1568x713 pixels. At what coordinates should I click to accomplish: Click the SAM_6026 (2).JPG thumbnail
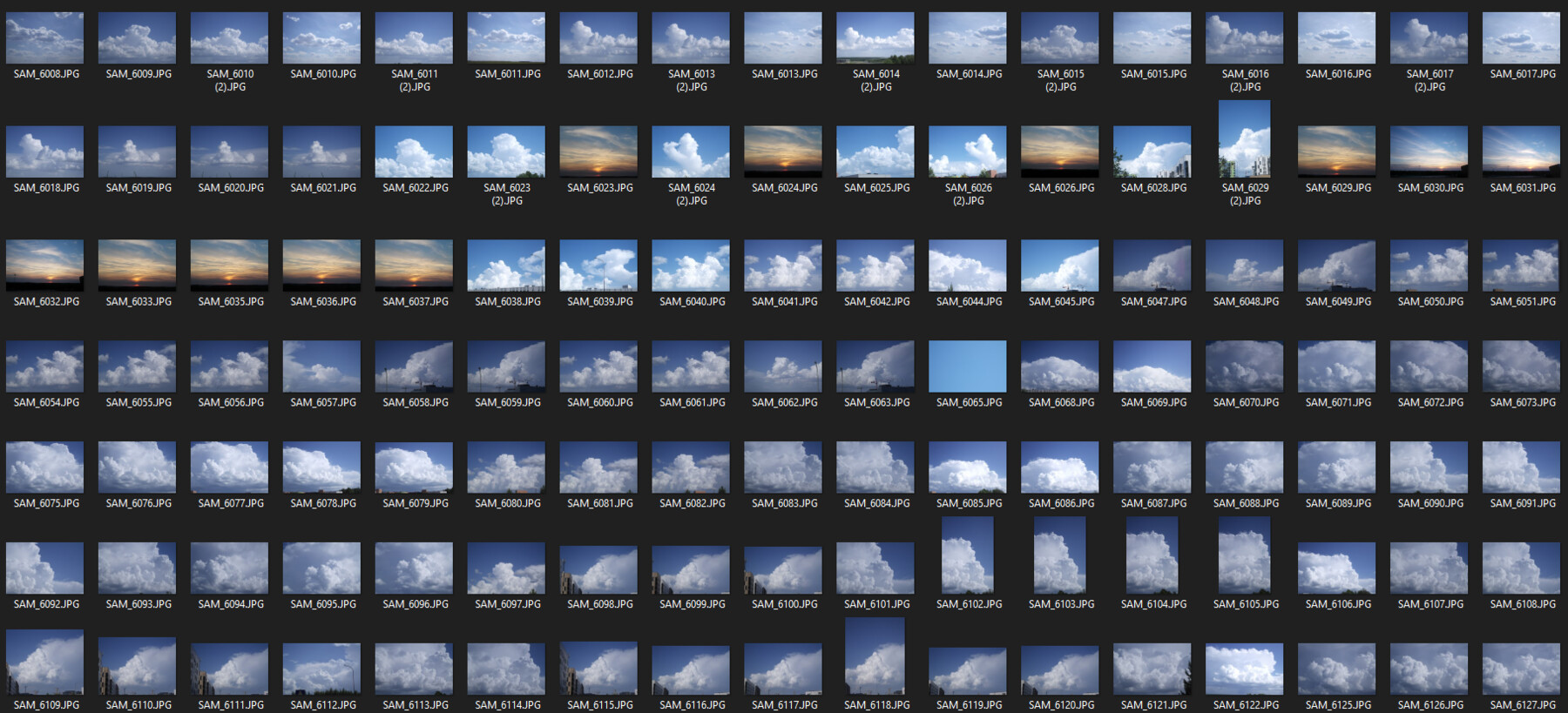[x=969, y=151]
